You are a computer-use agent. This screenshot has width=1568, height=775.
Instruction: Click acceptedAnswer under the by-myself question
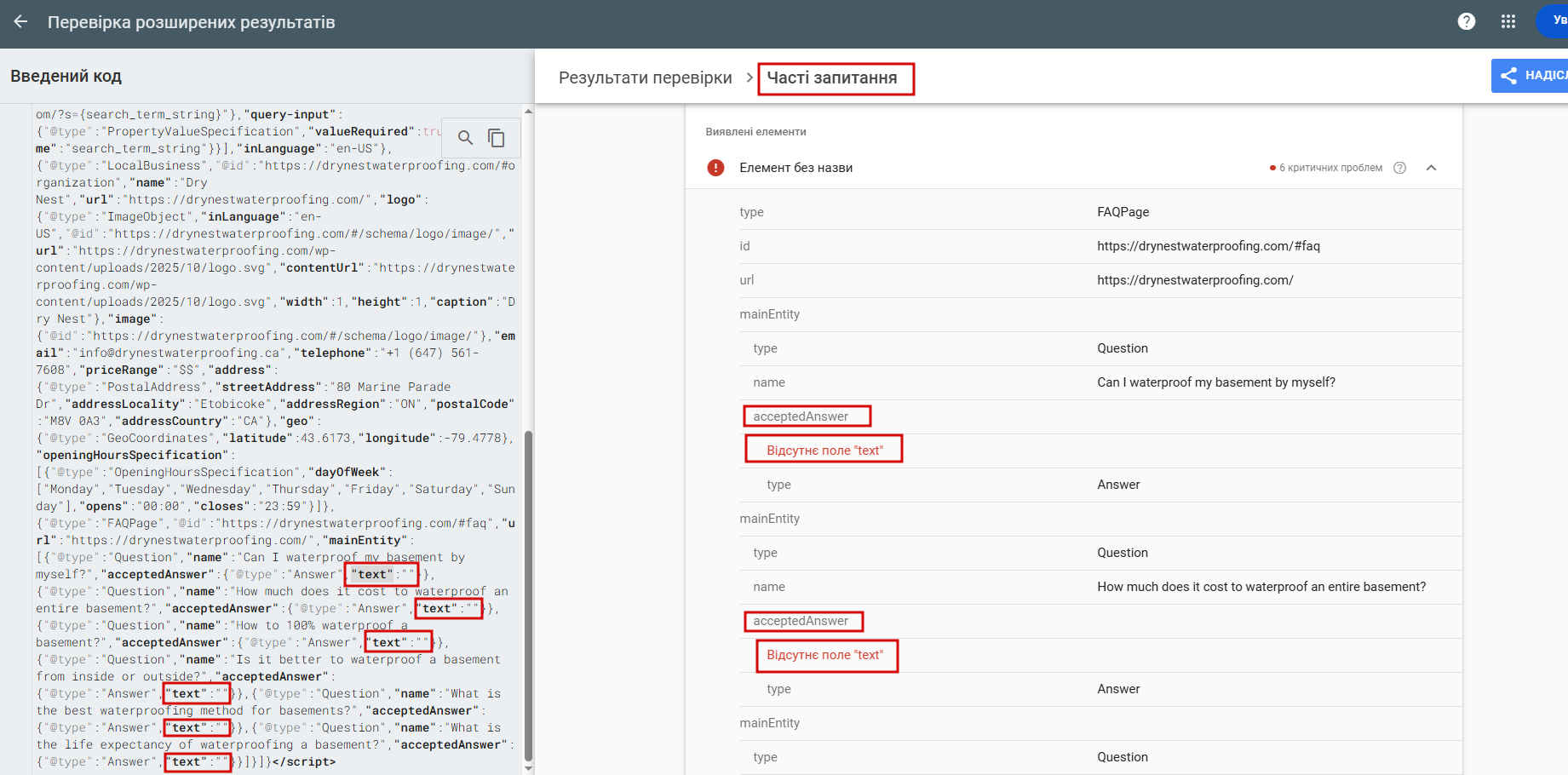801,416
